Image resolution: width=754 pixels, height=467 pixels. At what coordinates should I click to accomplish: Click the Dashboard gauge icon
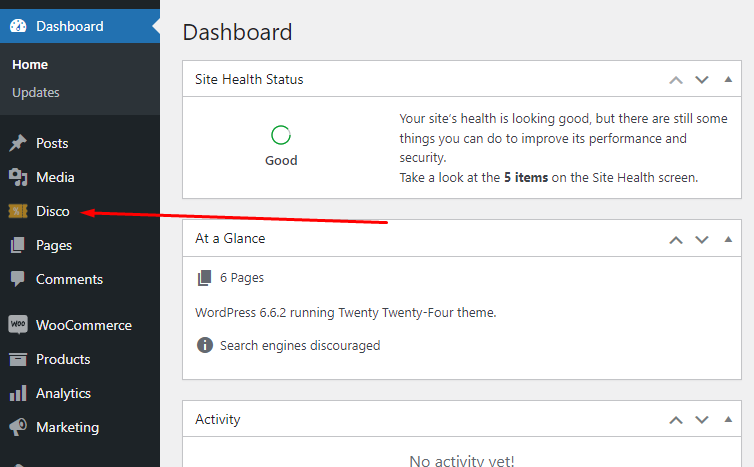18,26
